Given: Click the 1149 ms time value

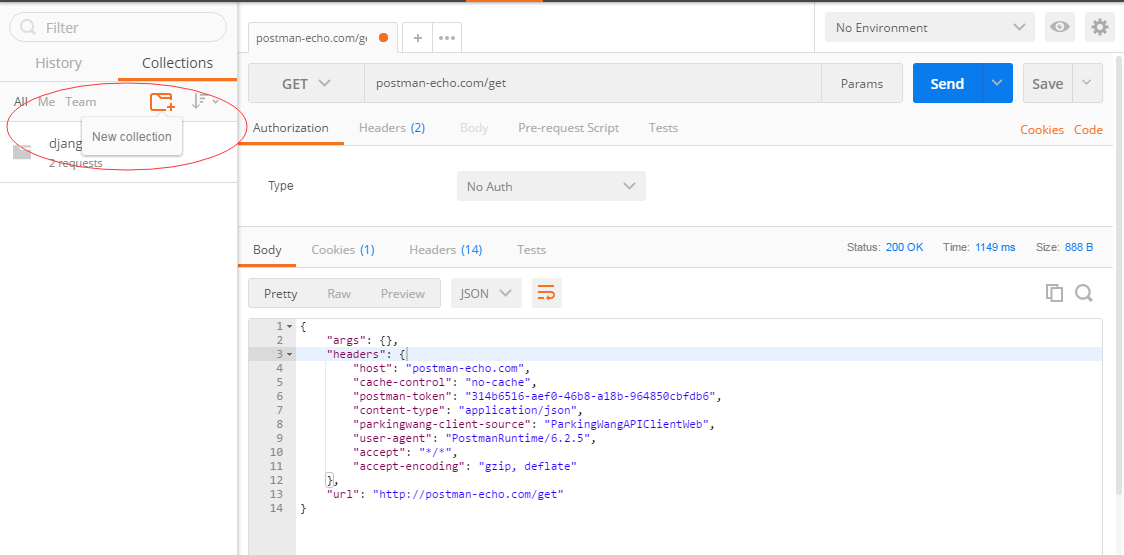Looking at the screenshot, I should 995,247.
